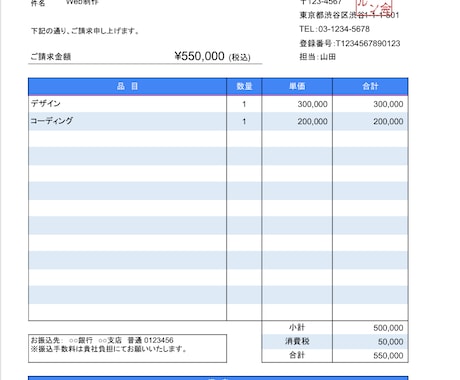Select the デザイン item cell
This screenshot has width=460, height=380.
point(127,104)
